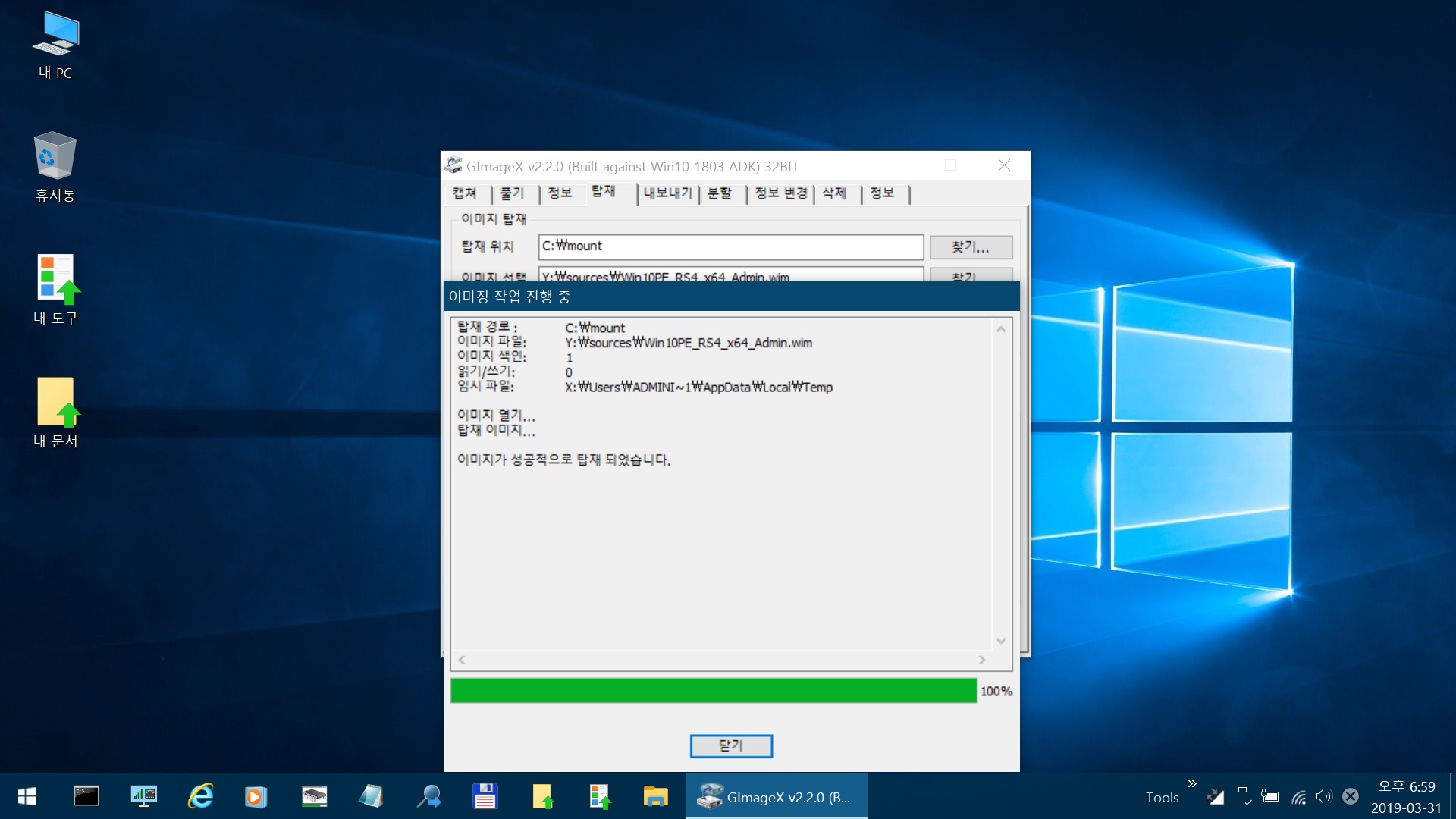The width and height of the screenshot is (1456, 819).
Task: Click the Tools toolbar label
Action: [x=1162, y=797]
